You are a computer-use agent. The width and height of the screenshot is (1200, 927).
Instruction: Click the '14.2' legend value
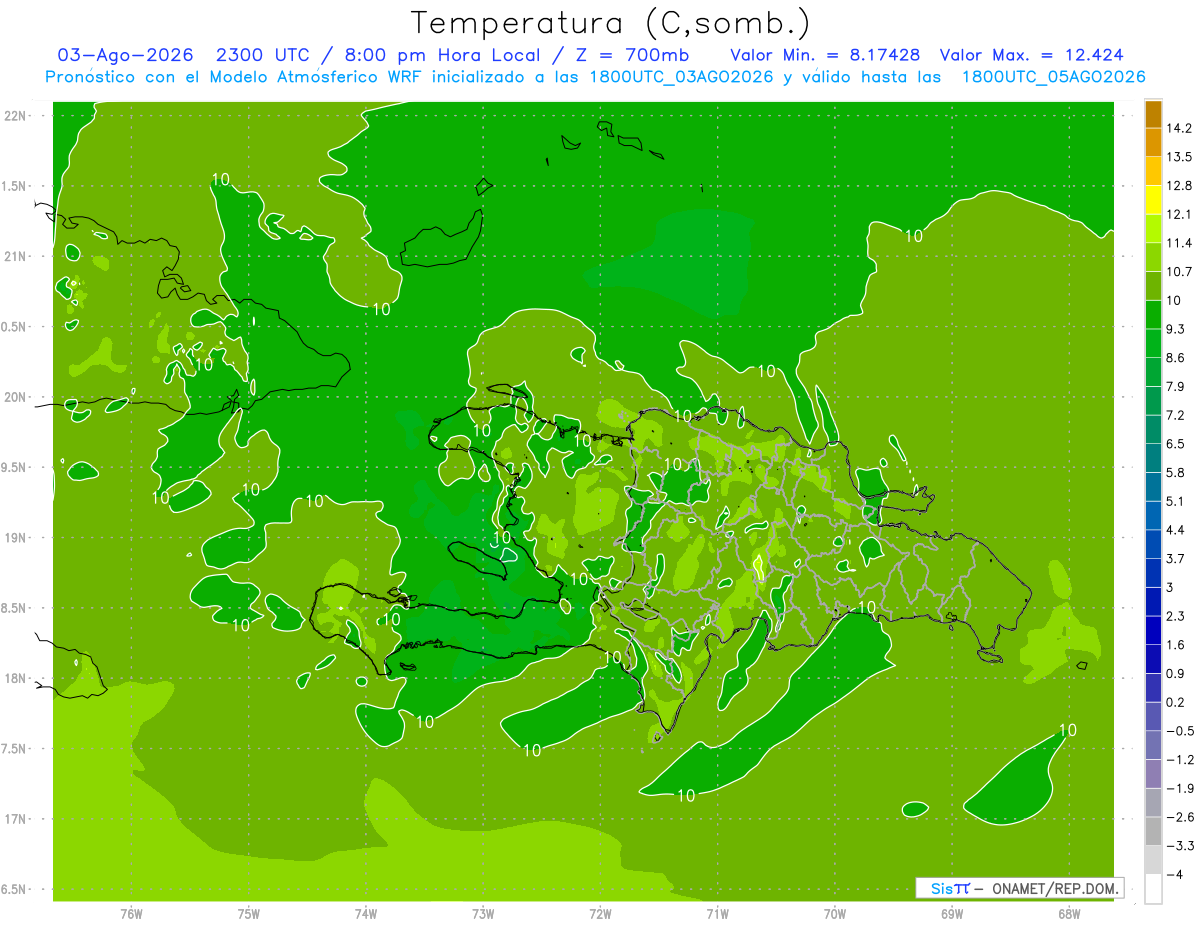(x=1179, y=128)
